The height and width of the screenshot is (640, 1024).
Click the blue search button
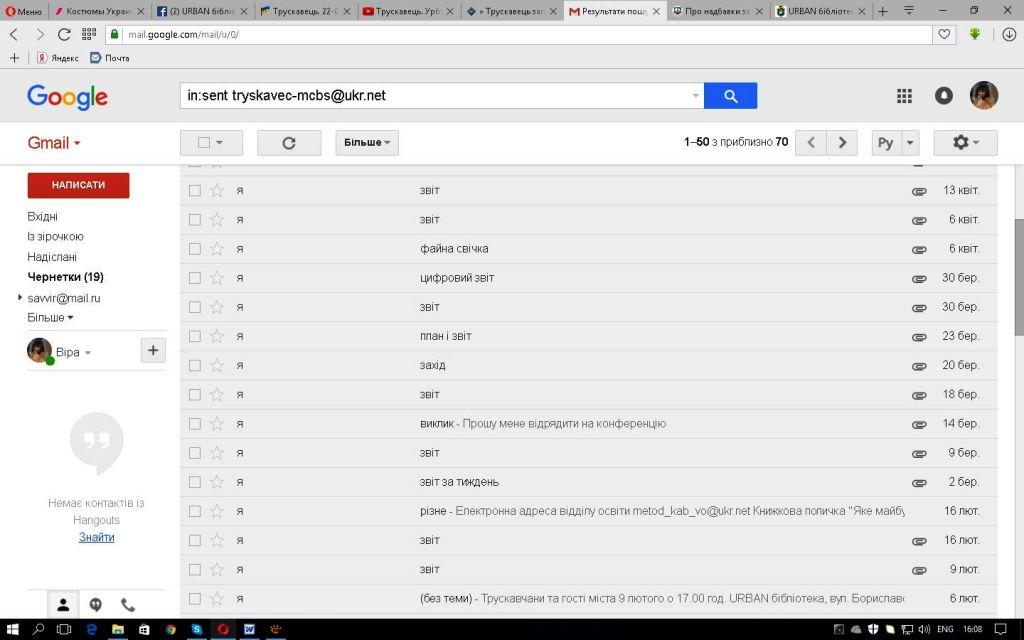[x=730, y=96]
